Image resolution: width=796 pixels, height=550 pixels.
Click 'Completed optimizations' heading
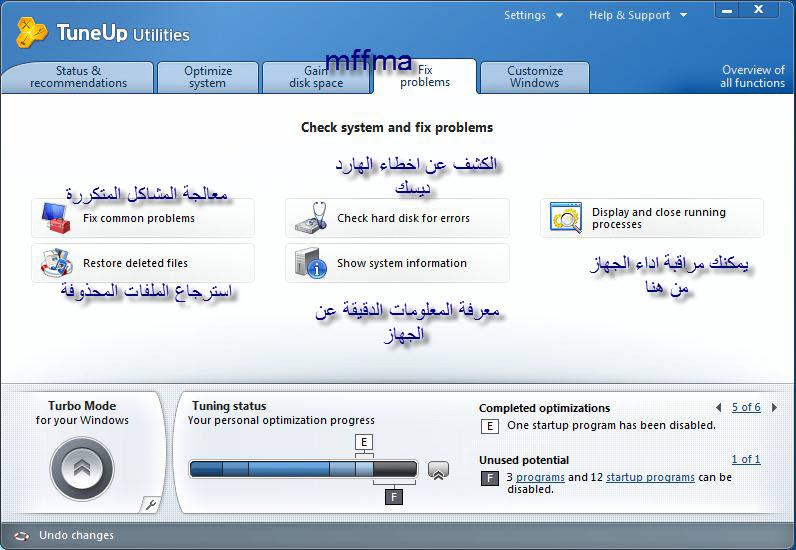coord(544,408)
